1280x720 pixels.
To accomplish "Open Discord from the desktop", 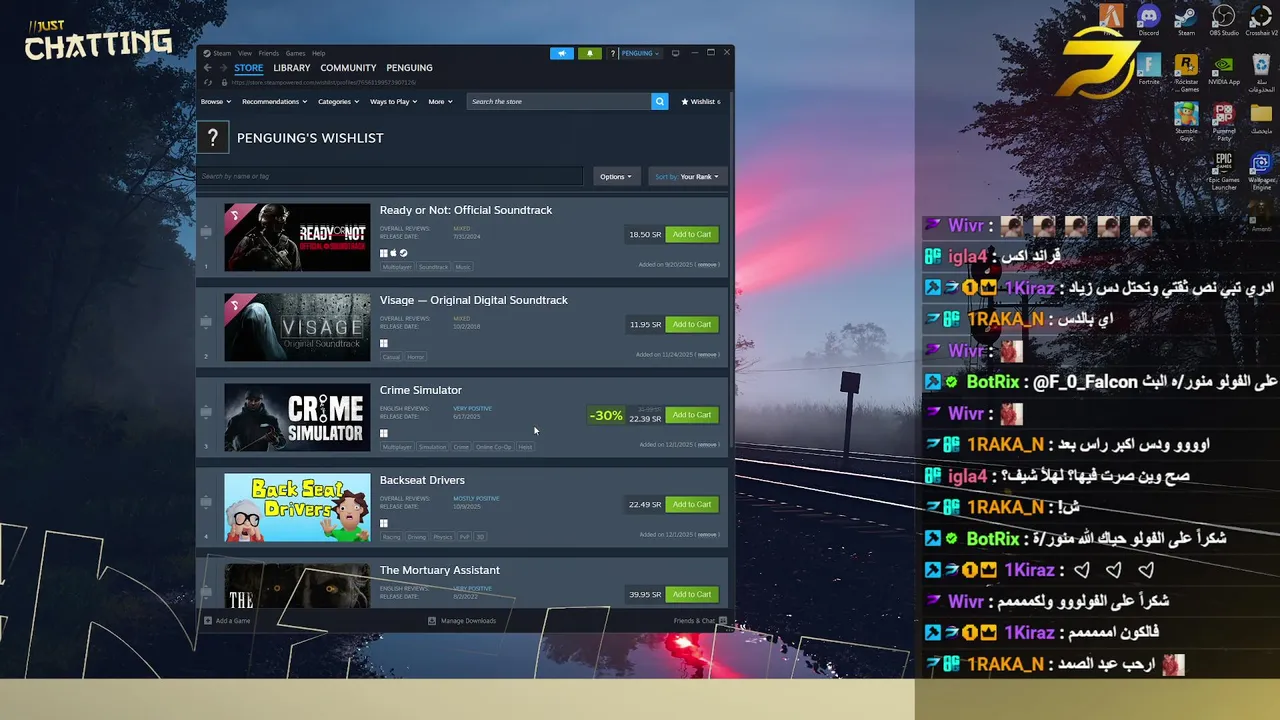I will coord(1149,19).
